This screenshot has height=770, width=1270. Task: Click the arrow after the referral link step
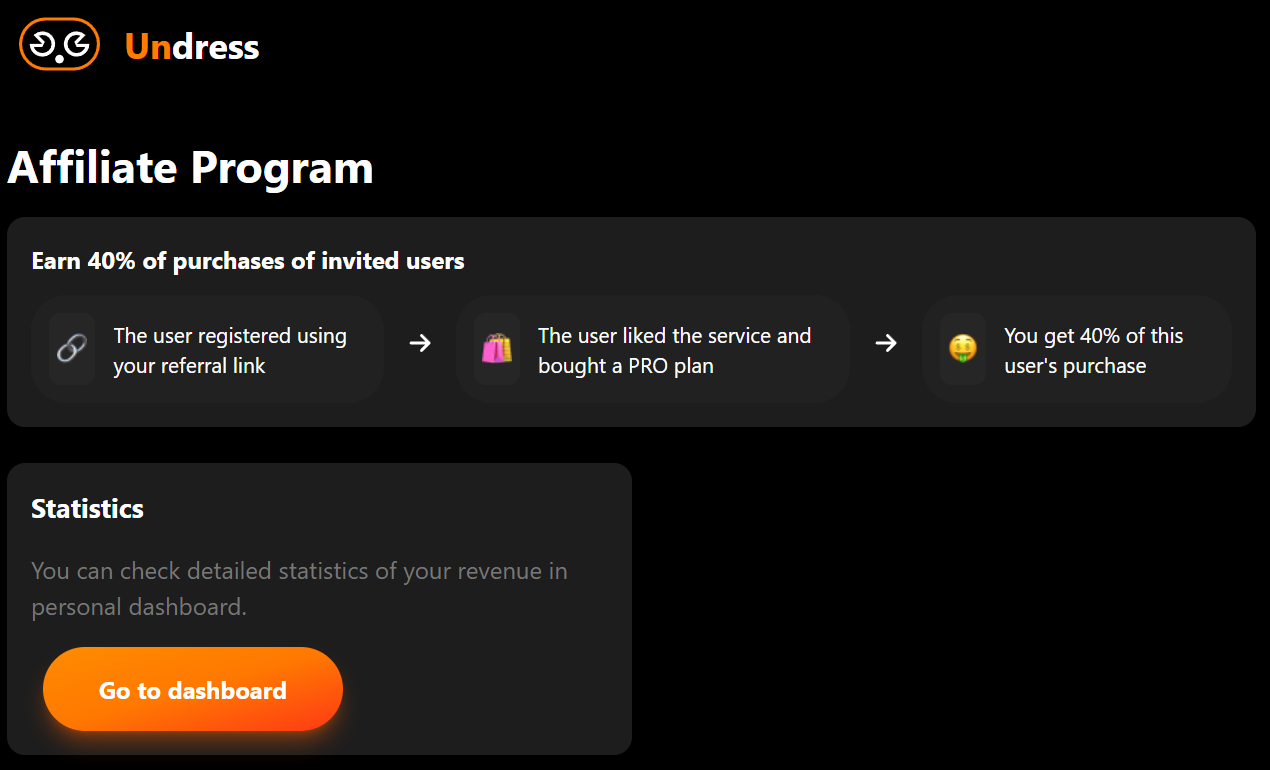tap(420, 343)
